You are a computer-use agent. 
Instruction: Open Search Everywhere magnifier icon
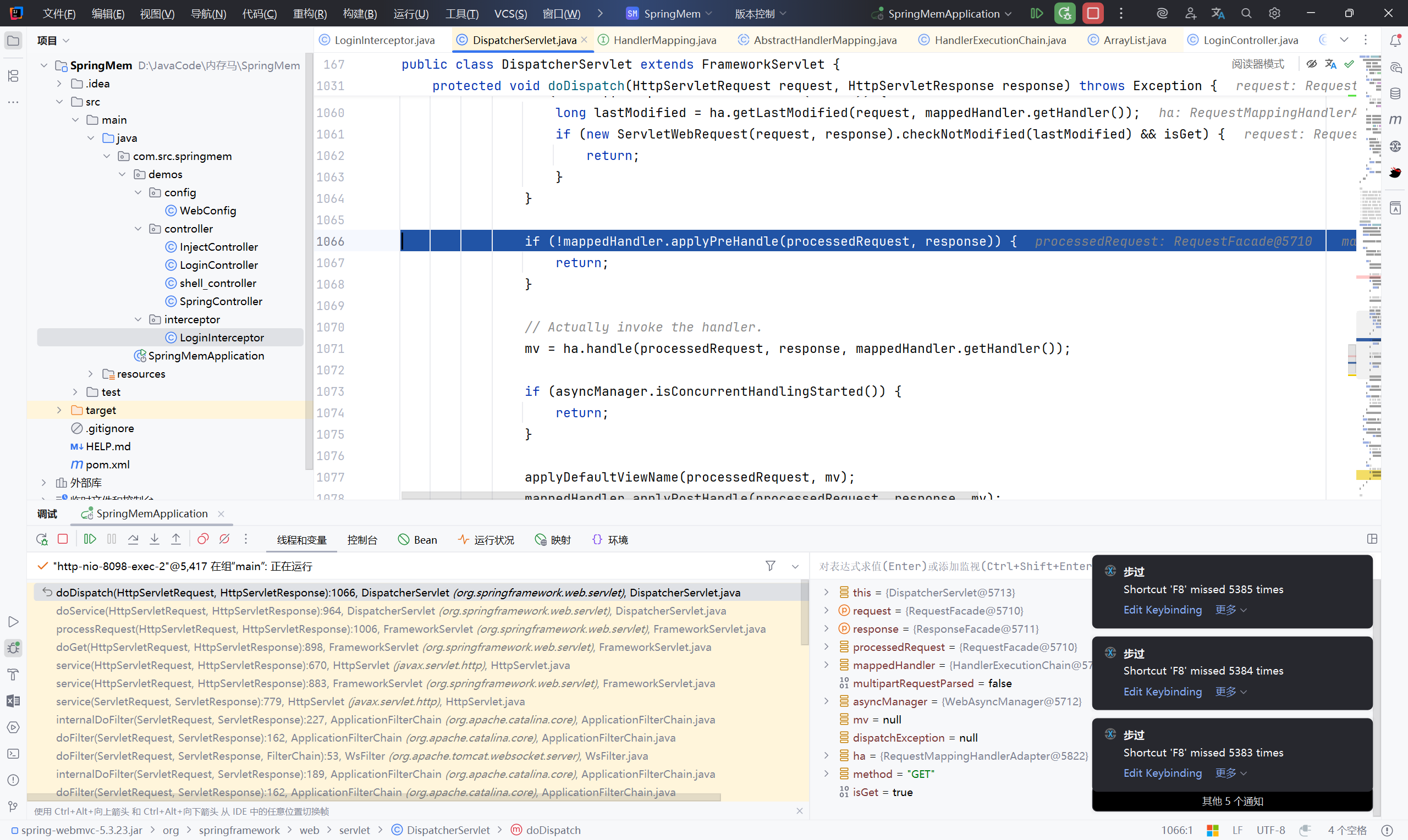click(1246, 14)
